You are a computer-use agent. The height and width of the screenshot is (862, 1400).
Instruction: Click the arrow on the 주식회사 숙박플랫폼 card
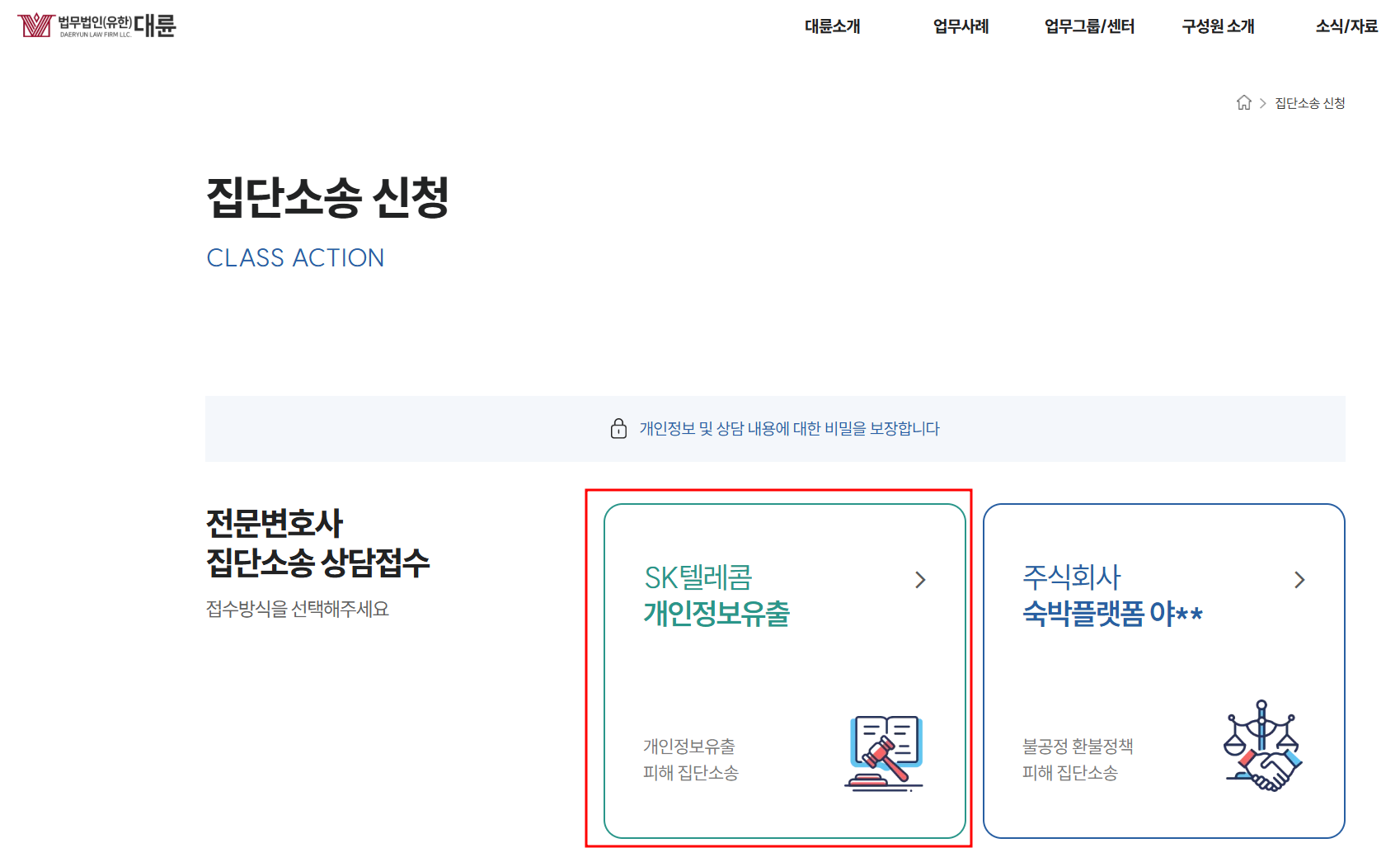click(x=1299, y=580)
